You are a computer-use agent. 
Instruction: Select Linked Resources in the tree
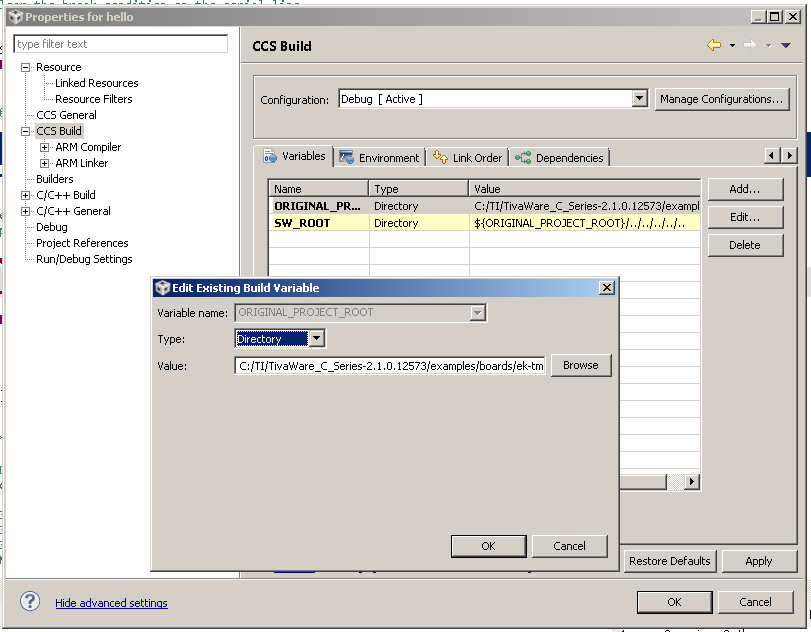(97, 83)
